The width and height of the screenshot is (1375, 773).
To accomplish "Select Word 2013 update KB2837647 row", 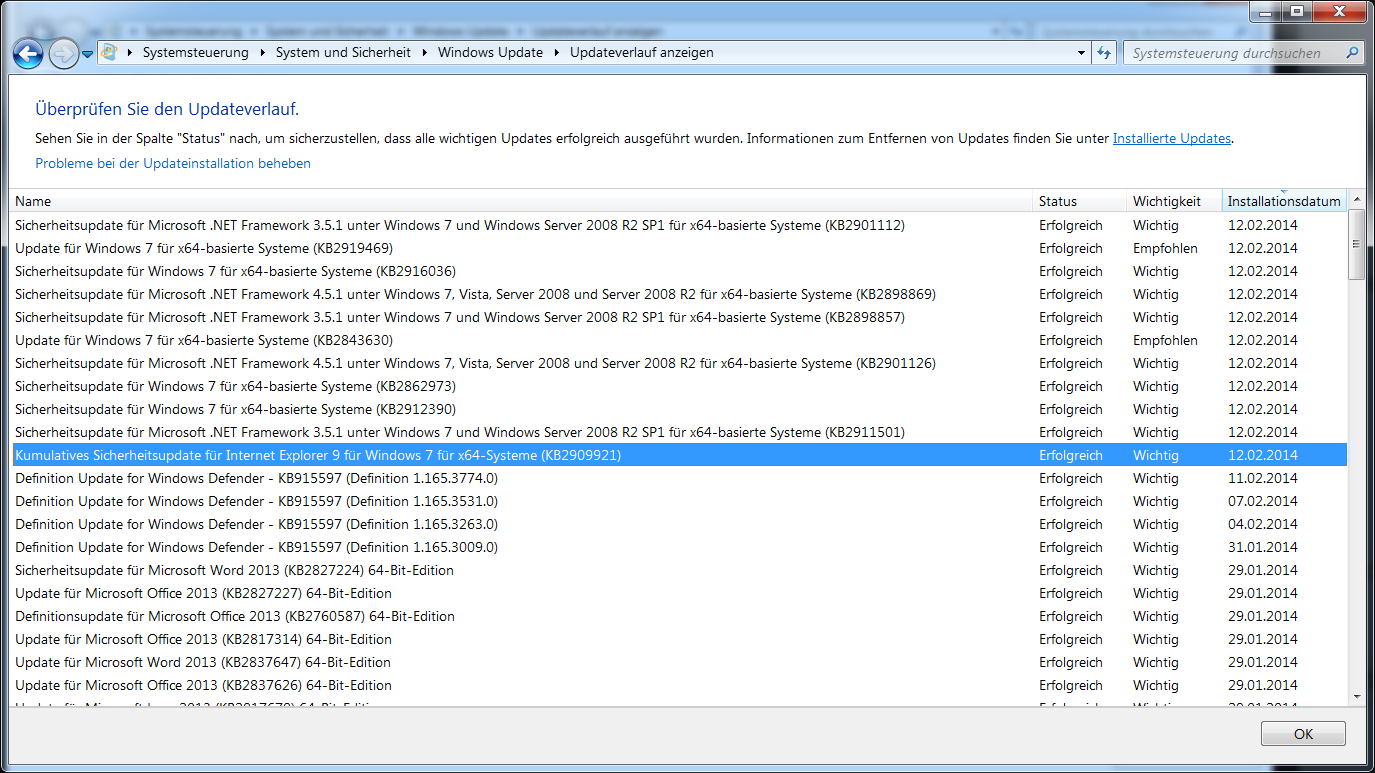I will pyautogui.click(x=679, y=662).
